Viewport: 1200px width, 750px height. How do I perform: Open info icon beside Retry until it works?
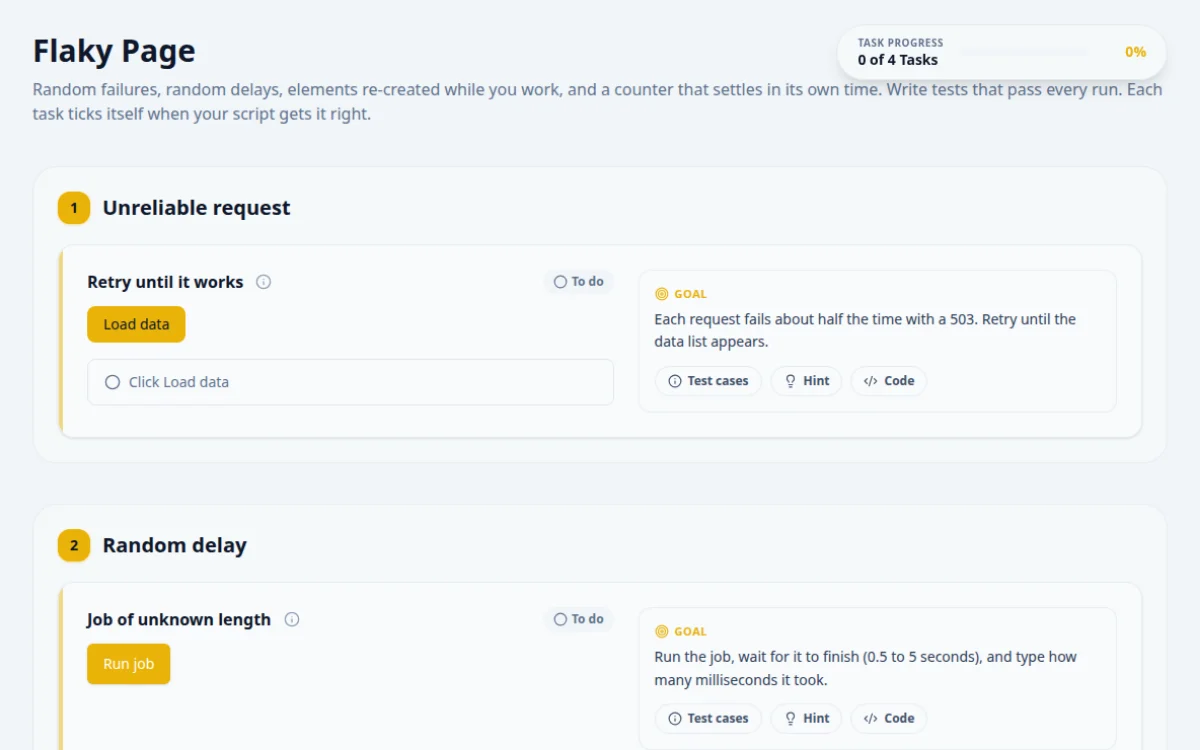pos(264,282)
